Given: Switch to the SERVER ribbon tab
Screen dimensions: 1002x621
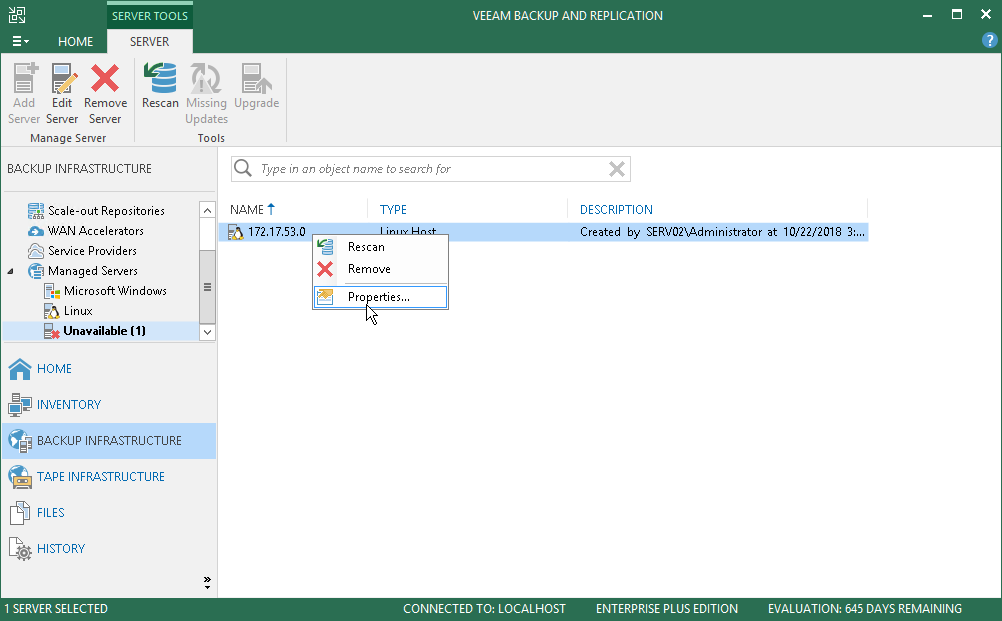Looking at the screenshot, I should [x=150, y=42].
